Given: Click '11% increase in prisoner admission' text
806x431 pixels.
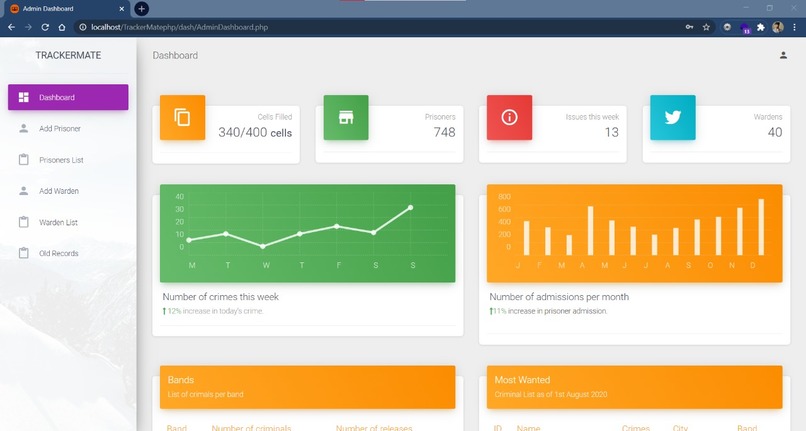Looking at the screenshot, I should pos(548,311).
